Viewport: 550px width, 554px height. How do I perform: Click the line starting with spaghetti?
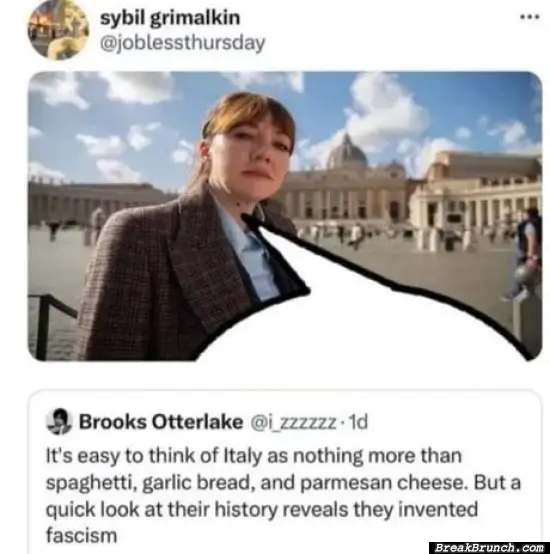[x=283, y=483]
